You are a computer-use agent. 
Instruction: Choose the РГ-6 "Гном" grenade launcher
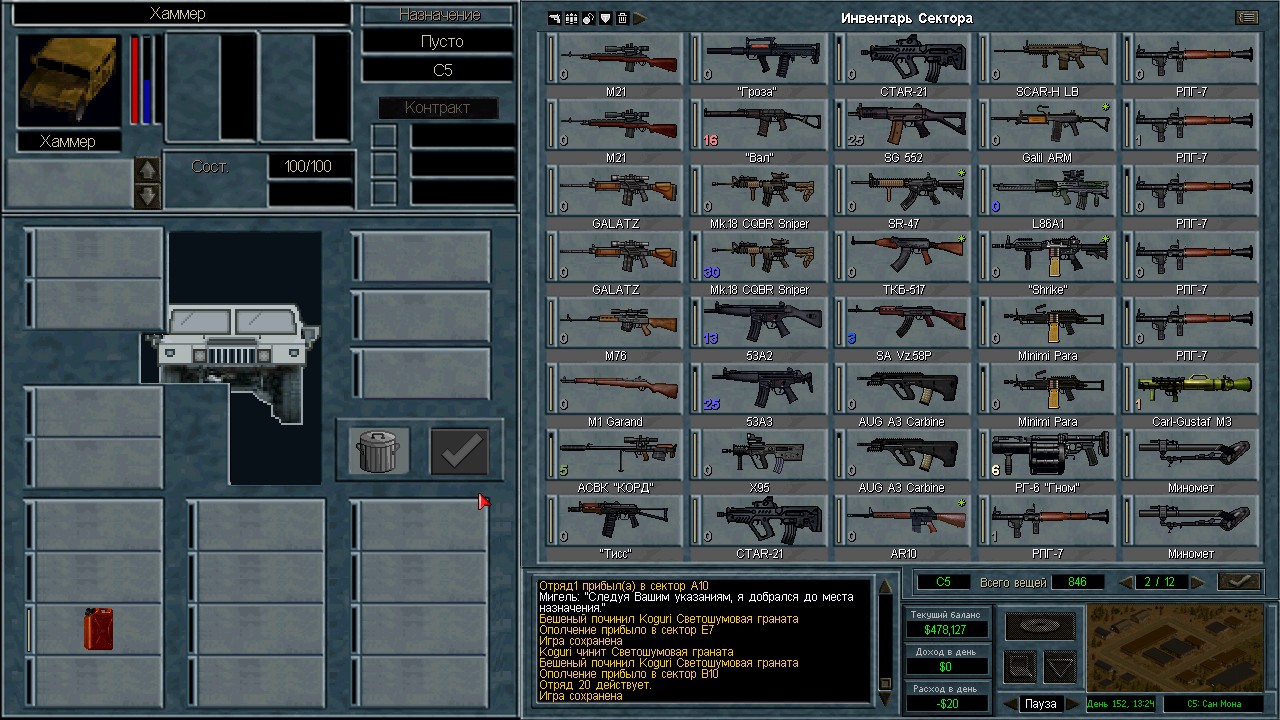(x=1051, y=455)
